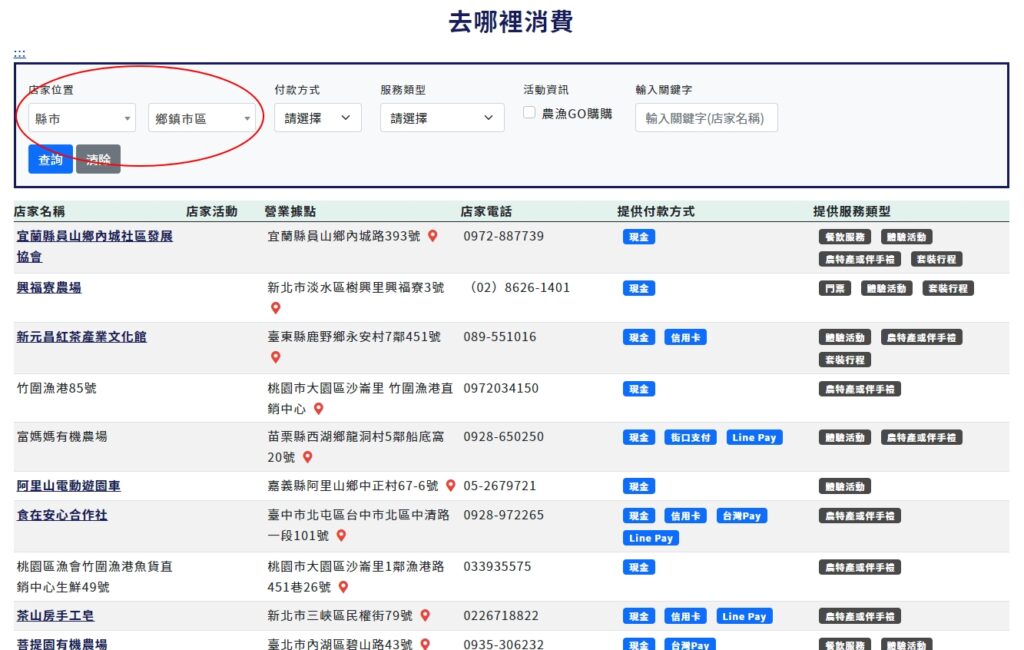Open map pin for 新北市三峽區民權街79號

425,616
